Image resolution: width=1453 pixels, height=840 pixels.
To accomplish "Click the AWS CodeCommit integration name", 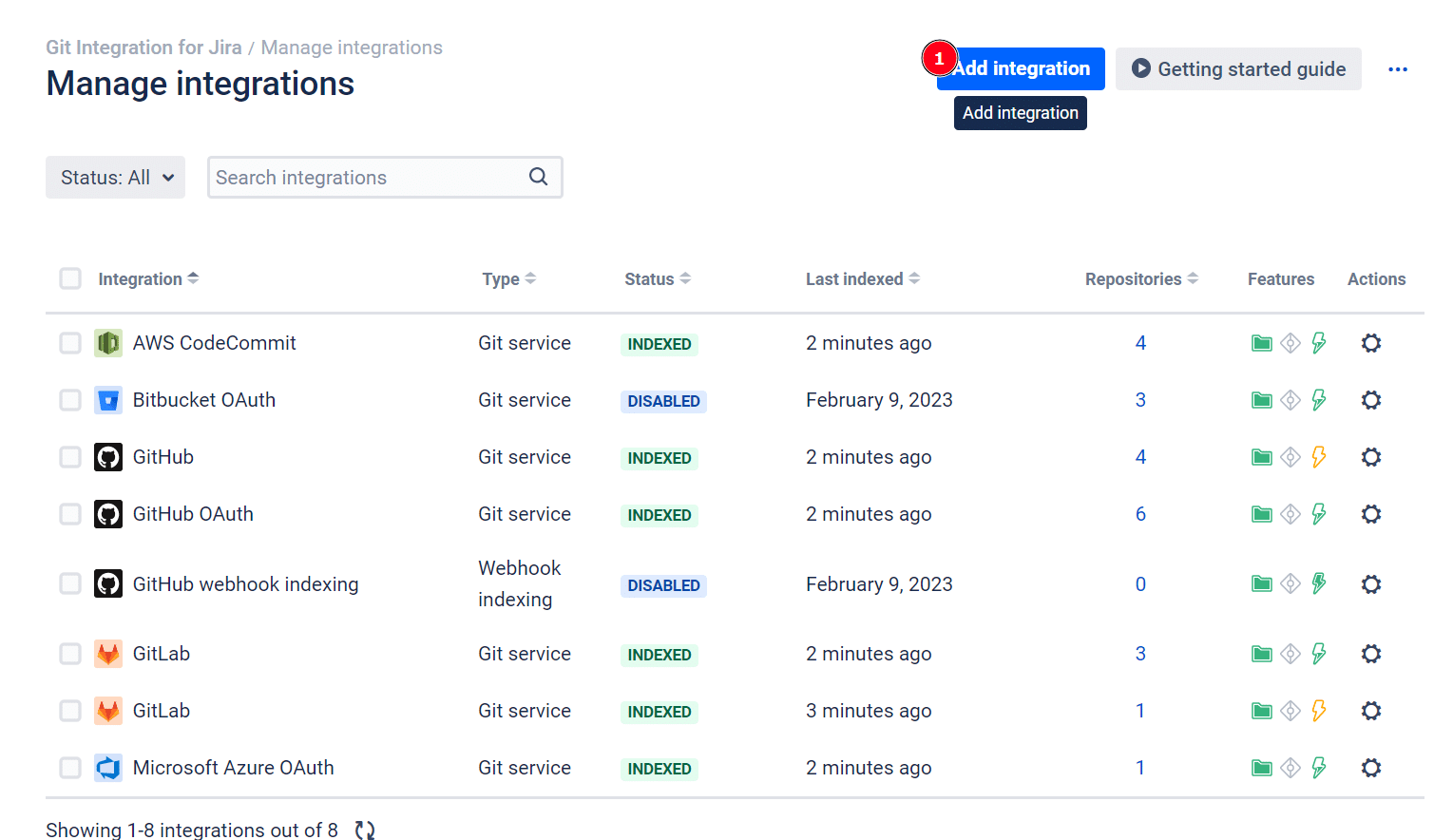I will pyautogui.click(x=215, y=343).
